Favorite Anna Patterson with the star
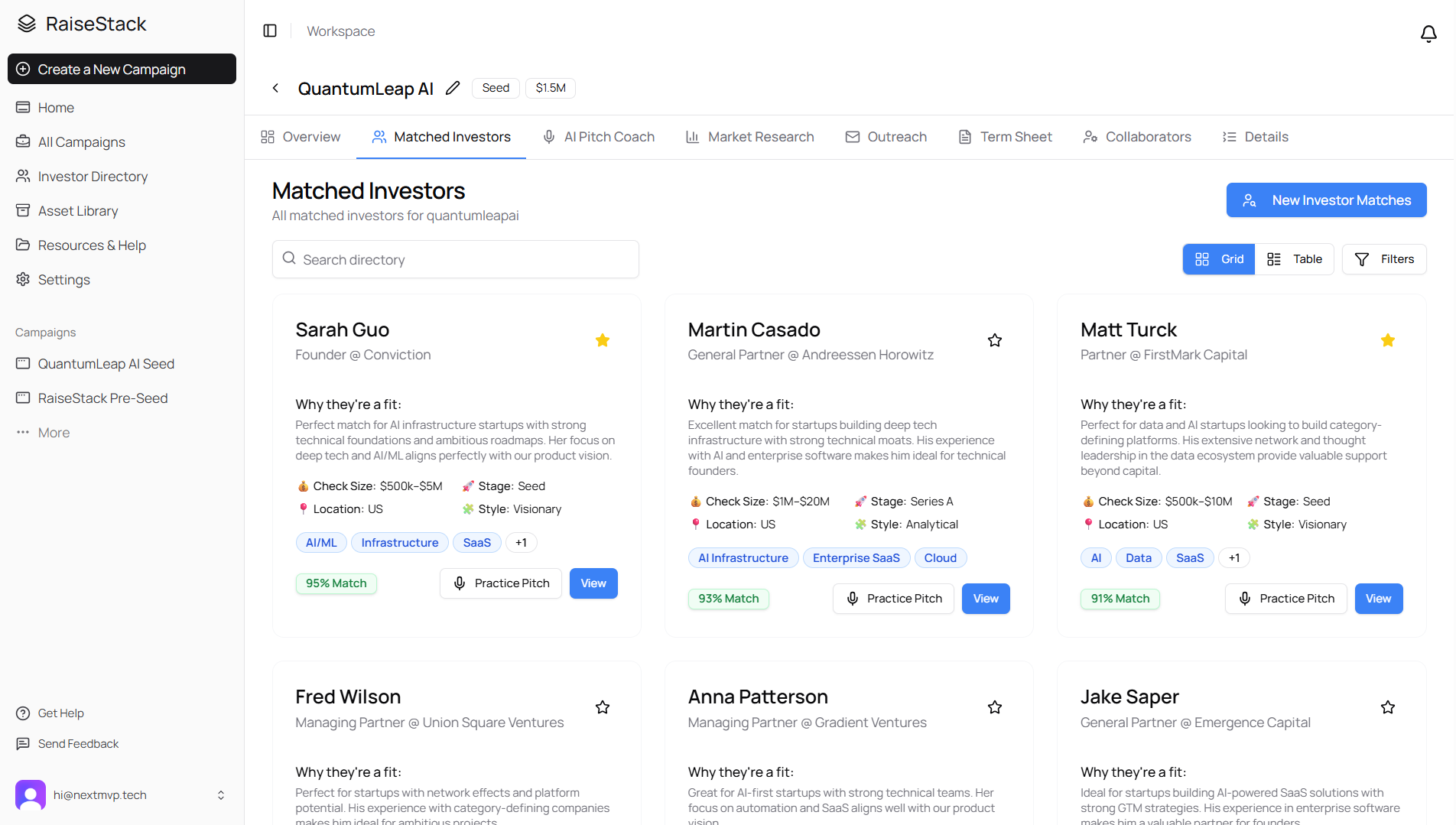The image size is (1456, 825). (x=995, y=707)
